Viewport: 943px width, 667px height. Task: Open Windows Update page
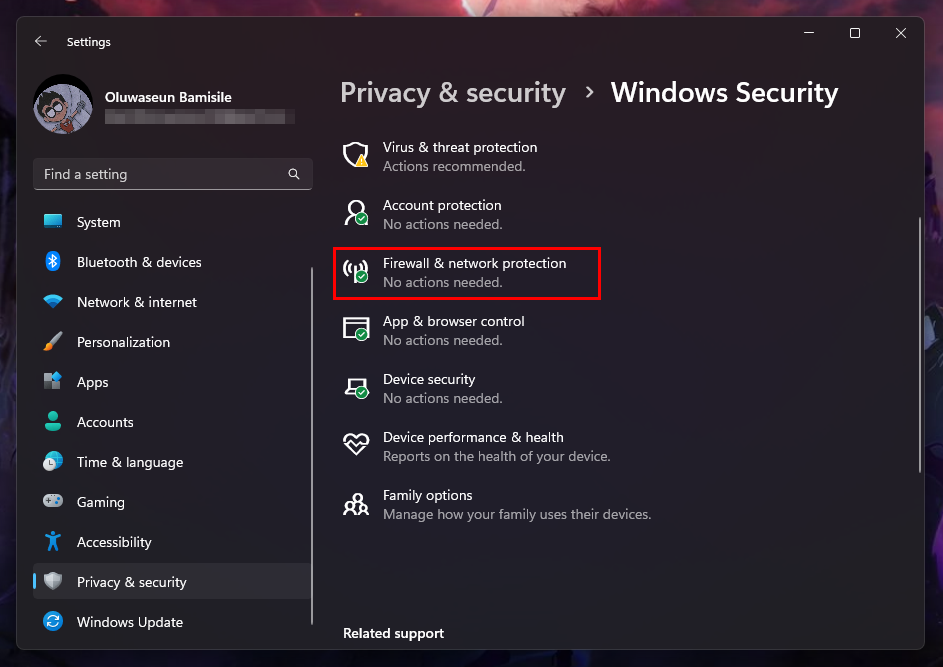(x=173, y=622)
